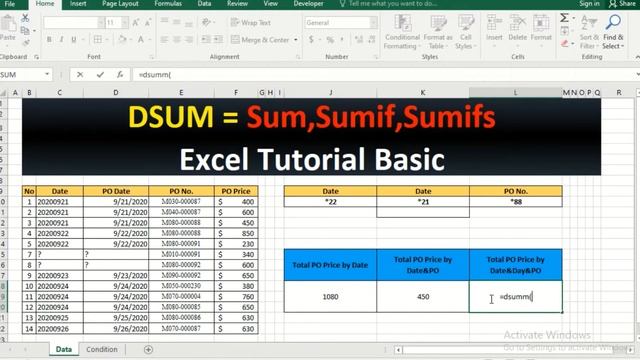Increase font size with larger A icon
640x360 pixels.
[x=136, y=22]
